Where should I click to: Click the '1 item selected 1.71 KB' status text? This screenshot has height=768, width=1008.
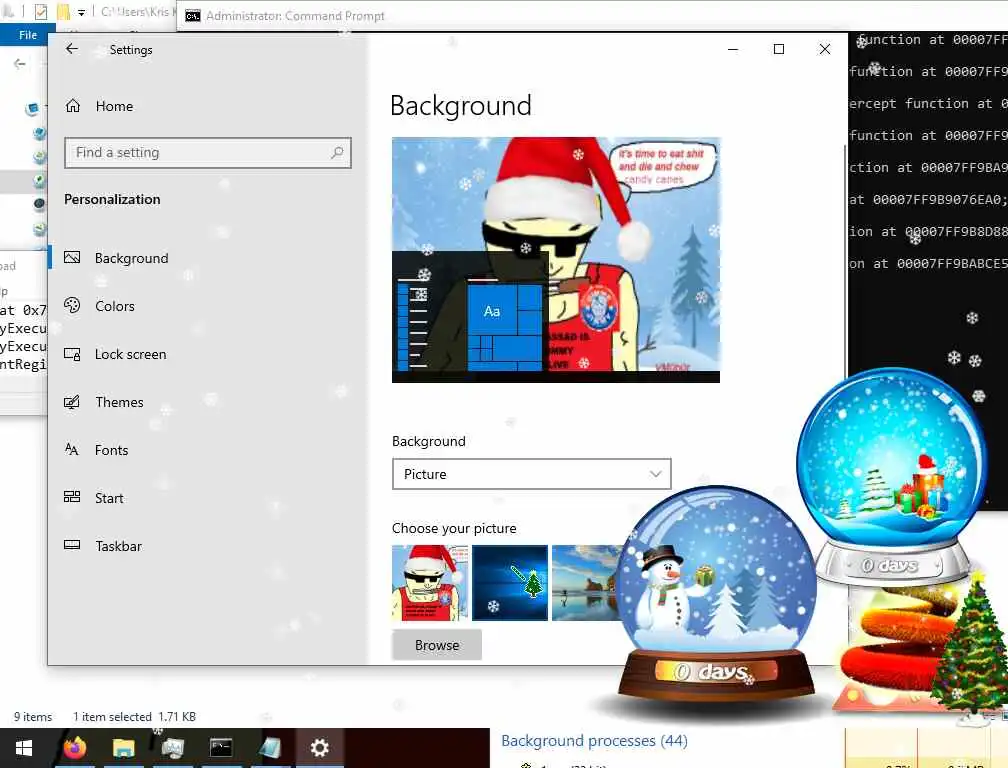134,717
